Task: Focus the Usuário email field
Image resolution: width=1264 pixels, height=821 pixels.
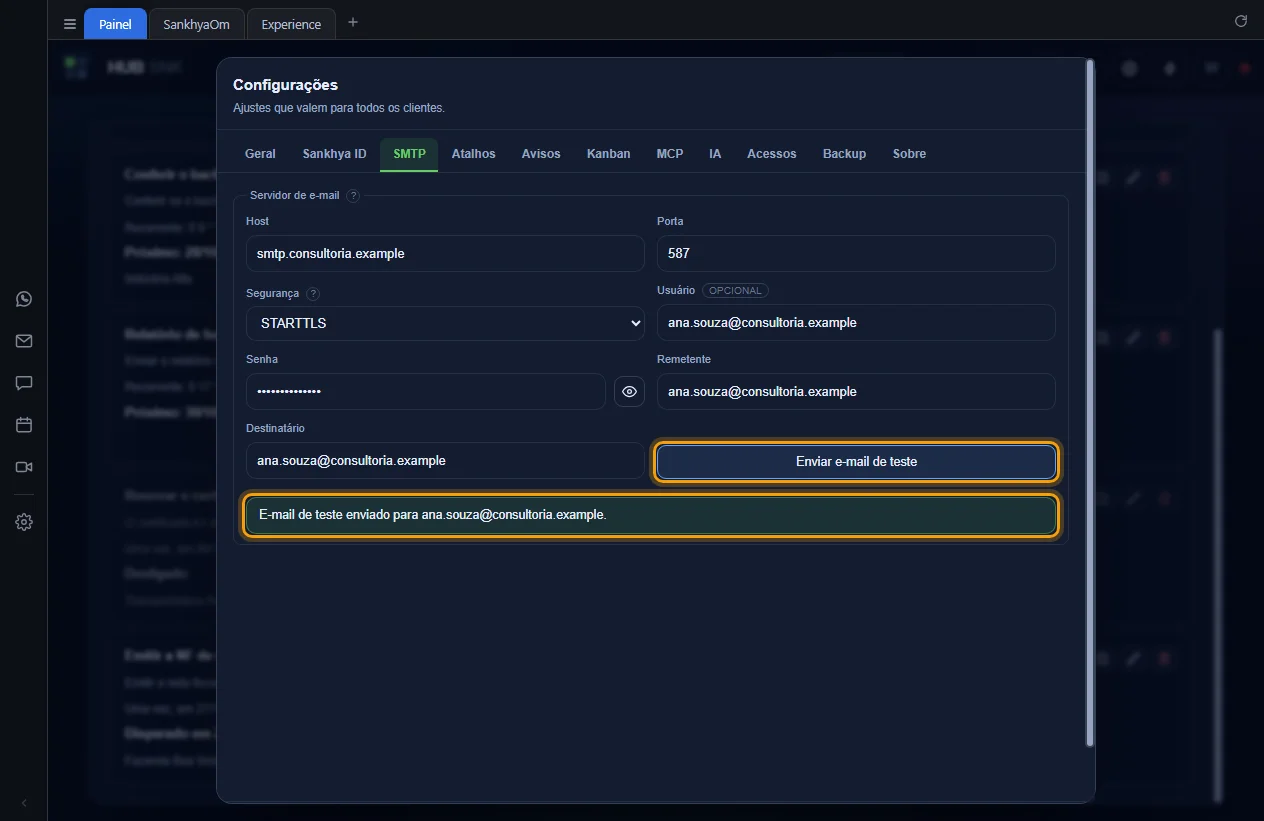Action: (x=856, y=323)
